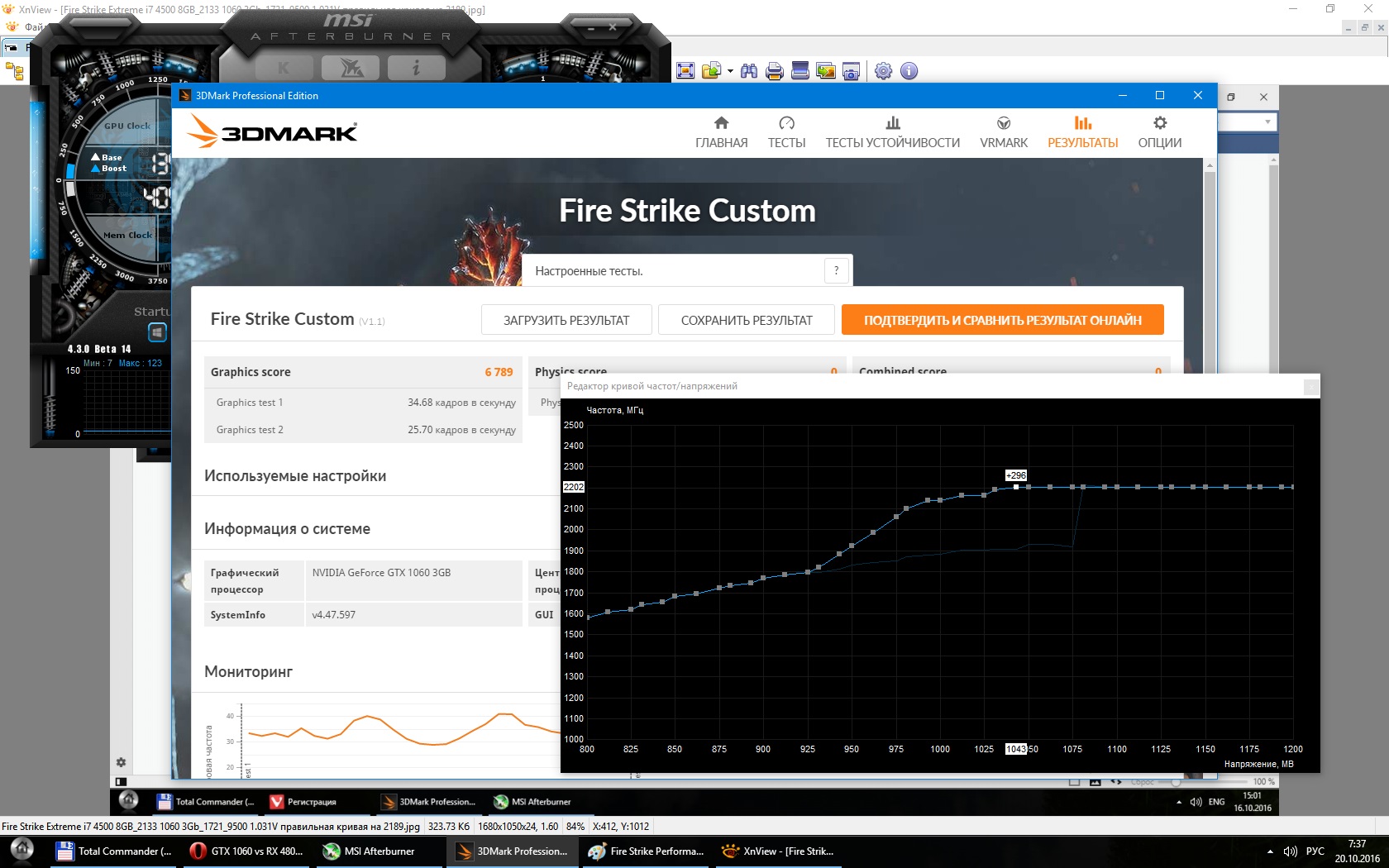This screenshot has width=1389, height=868.
Task: Open Opera GTX 1060 vs RX 480 taskbar item
Action: [x=247, y=851]
